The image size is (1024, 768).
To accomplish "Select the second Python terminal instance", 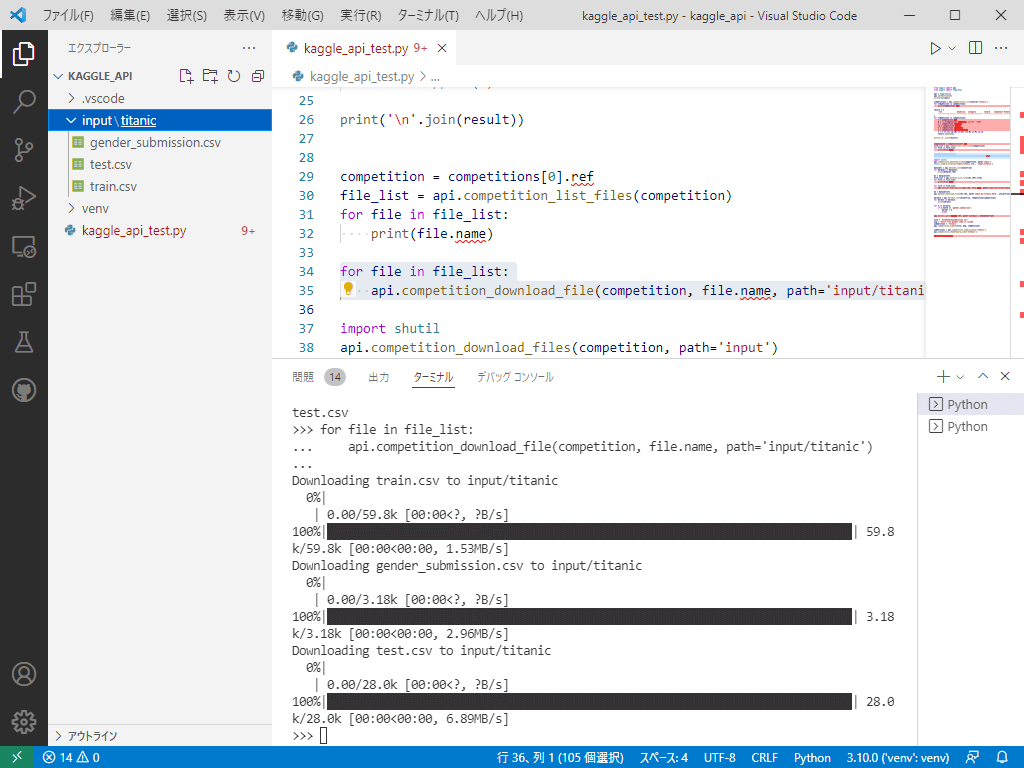I will point(967,425).
